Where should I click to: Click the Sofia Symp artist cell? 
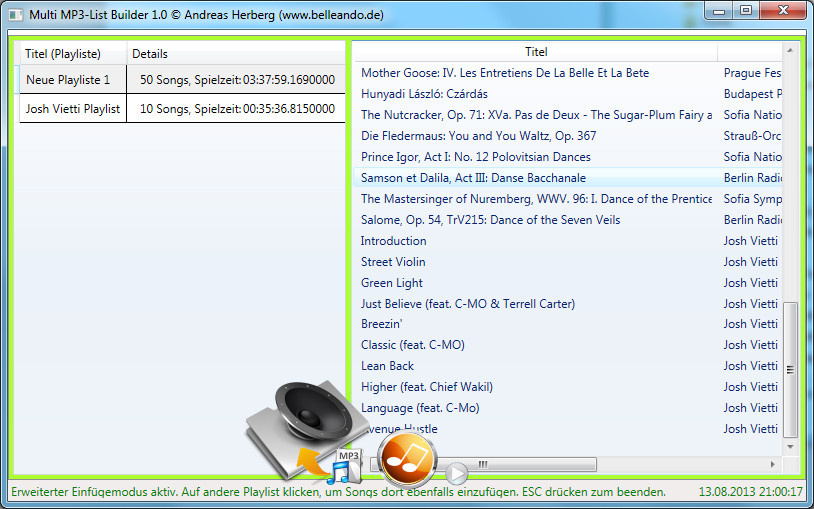tap(752, 199)
